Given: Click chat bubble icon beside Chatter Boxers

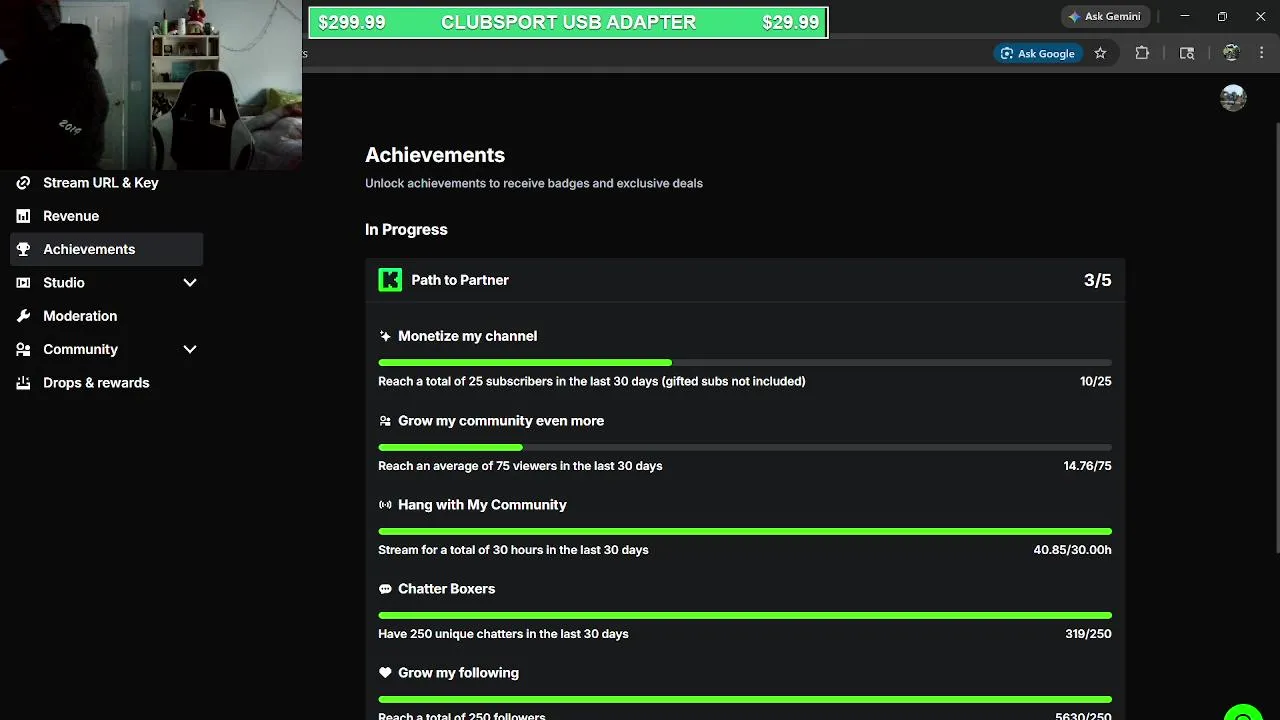Looking at the screenshot, I should tap(385, 589).
